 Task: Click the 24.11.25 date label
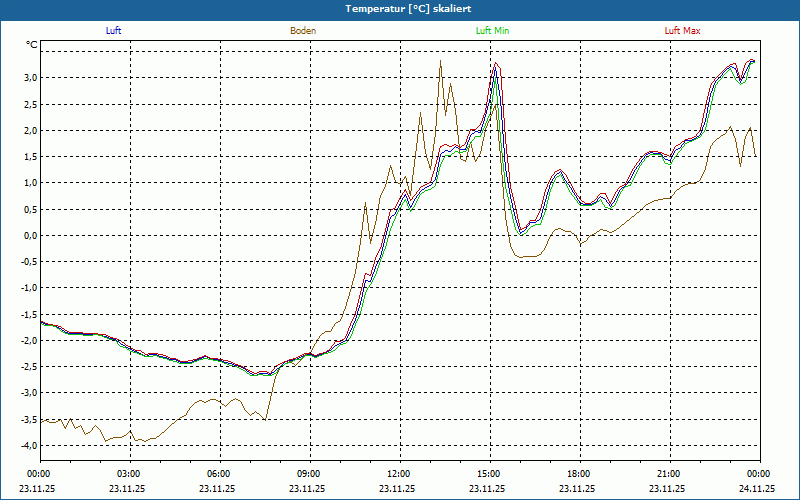point(757,489)
